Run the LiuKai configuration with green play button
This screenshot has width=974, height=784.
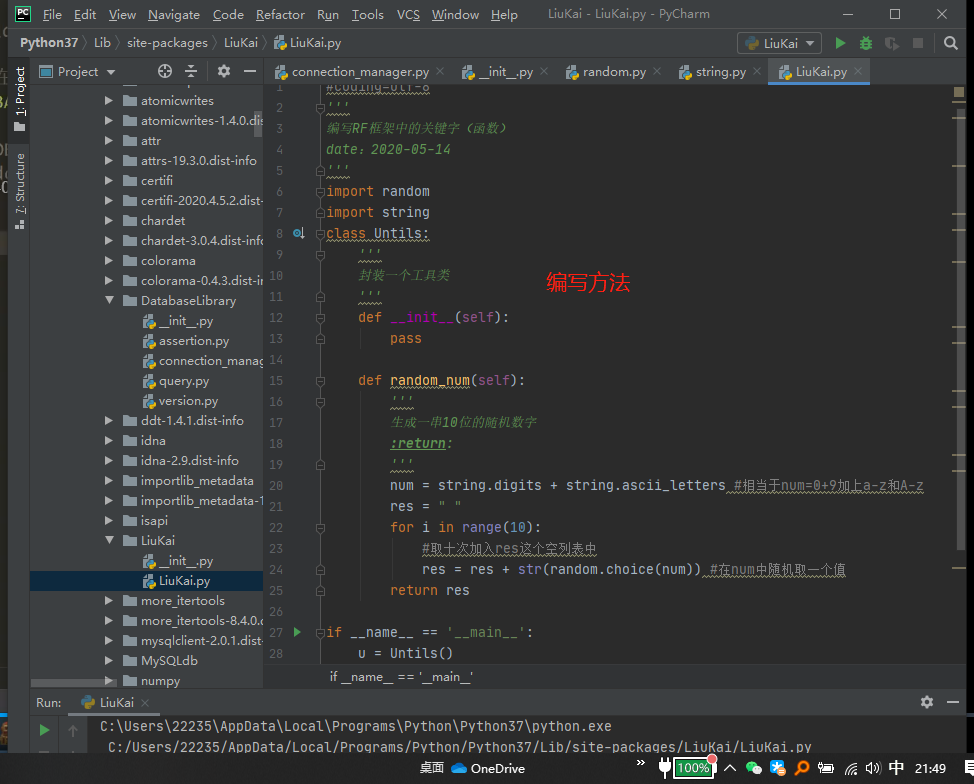[840, 43]
